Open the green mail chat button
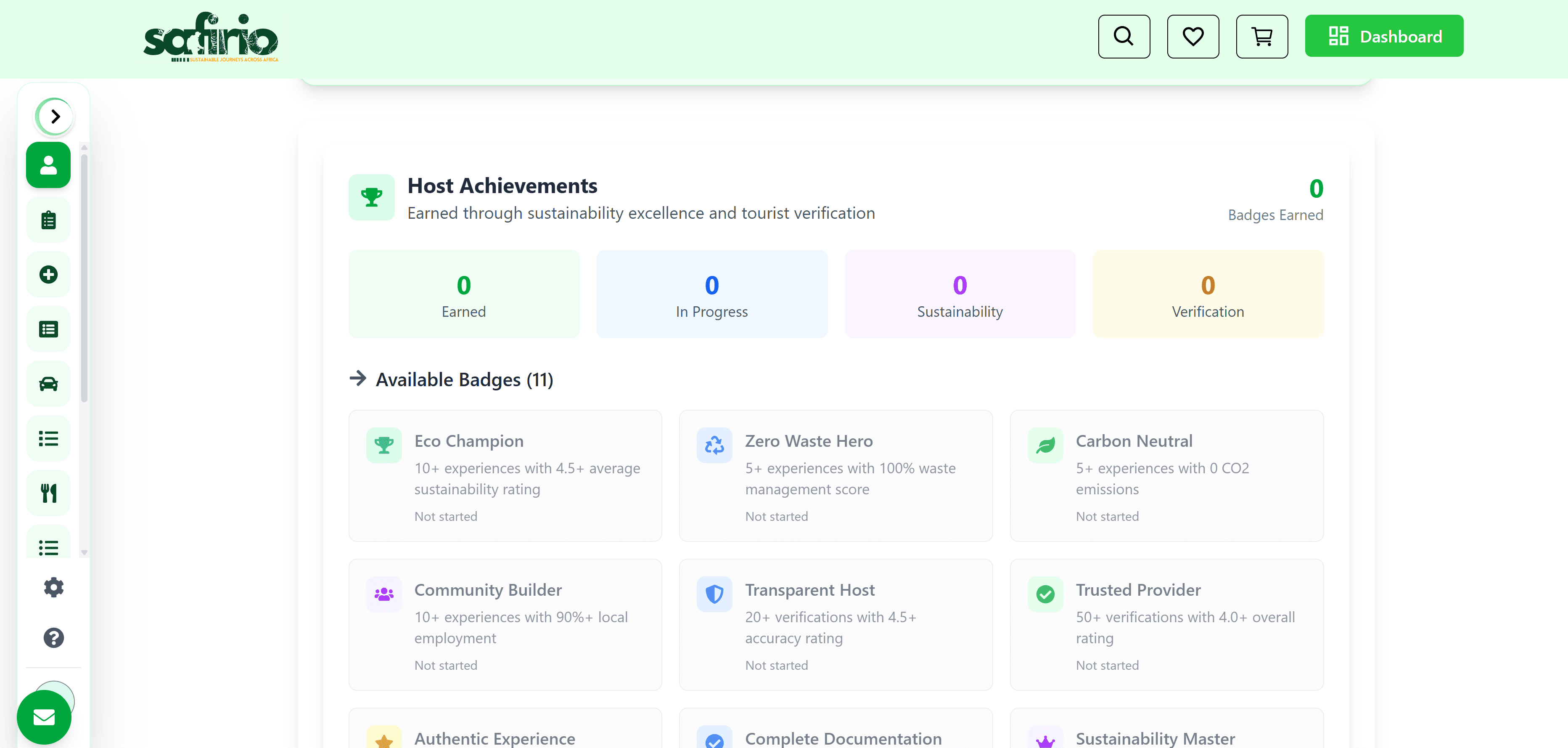 click(x=44, y=717)
